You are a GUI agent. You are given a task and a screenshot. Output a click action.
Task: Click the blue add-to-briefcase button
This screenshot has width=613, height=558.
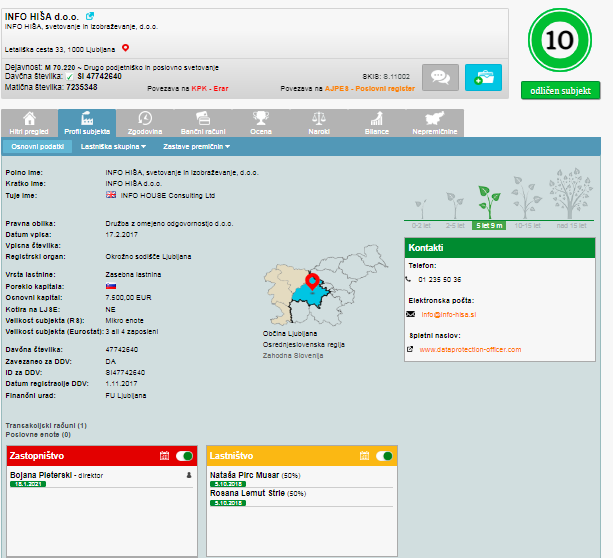tap(483, 77)
